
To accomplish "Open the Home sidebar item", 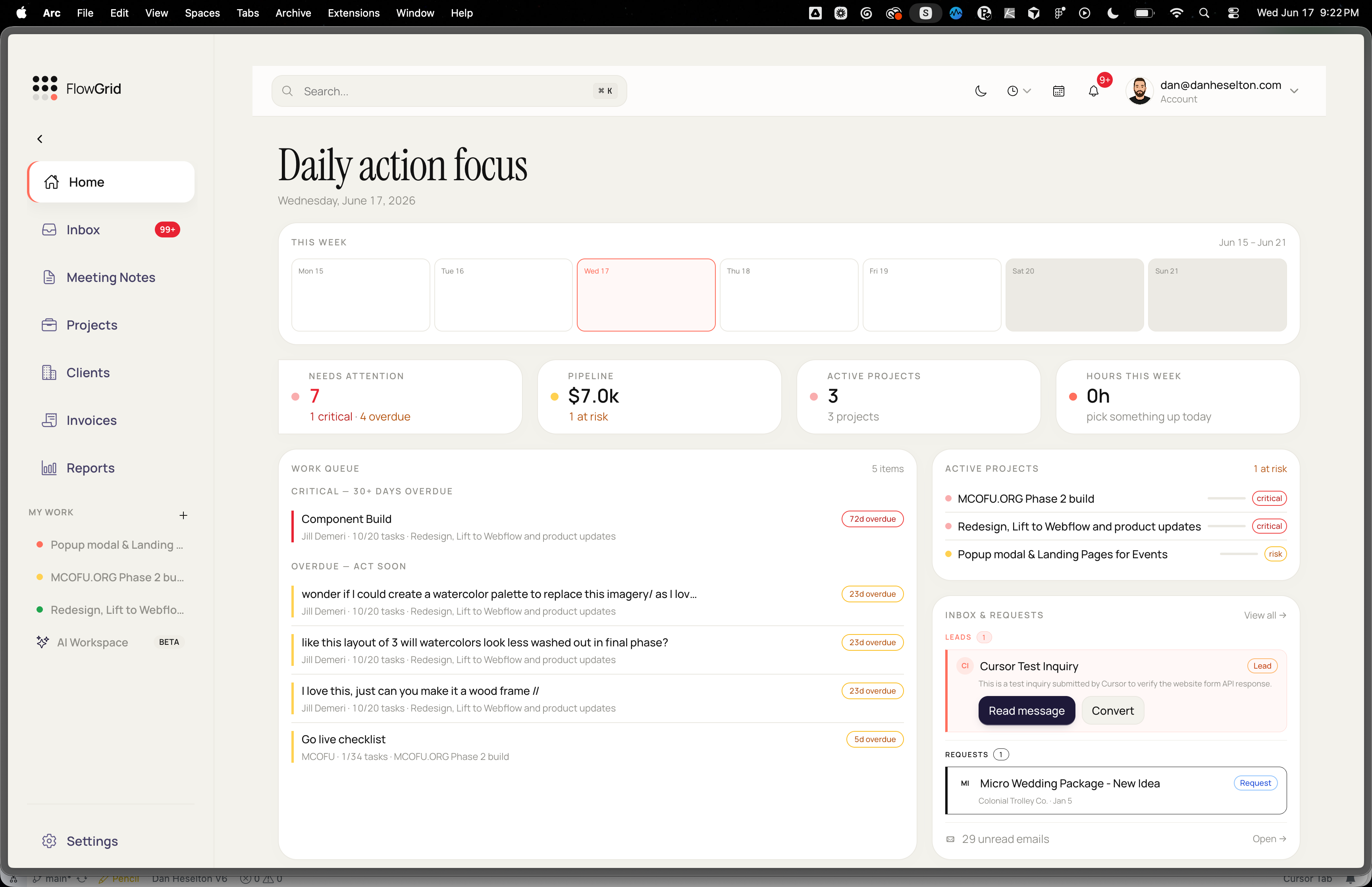I will pyautogui.click(x=111, y=182).
